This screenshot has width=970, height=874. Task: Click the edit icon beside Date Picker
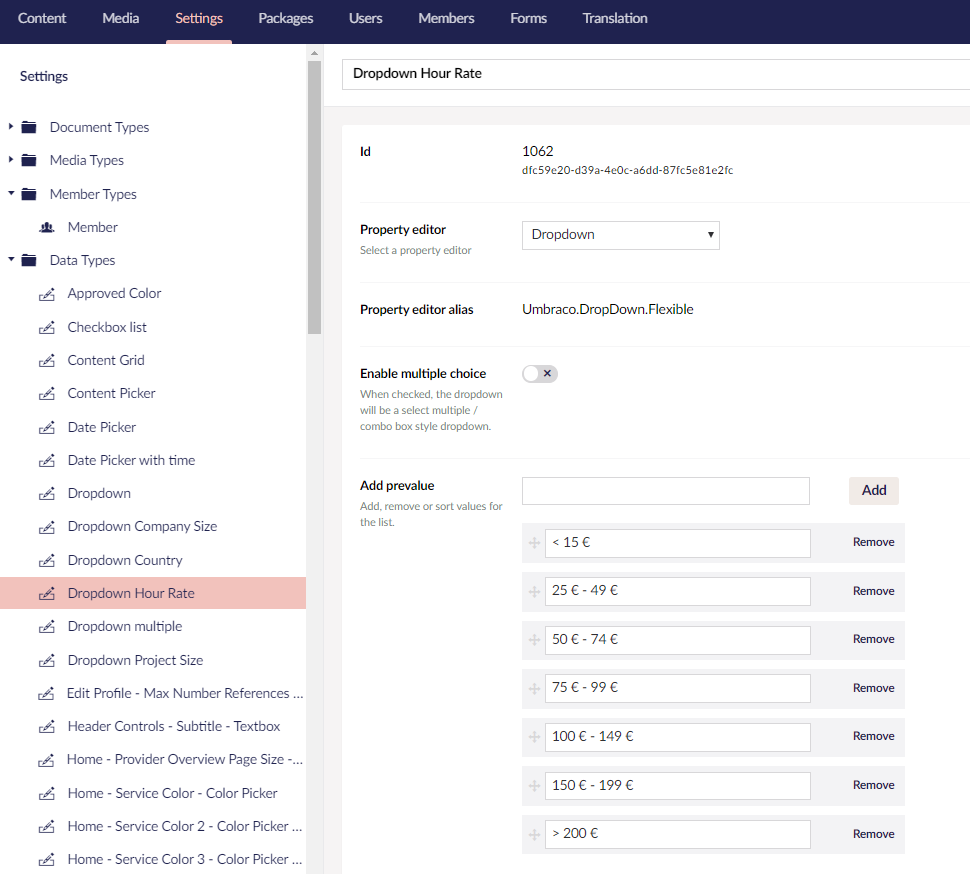point(46,427)
